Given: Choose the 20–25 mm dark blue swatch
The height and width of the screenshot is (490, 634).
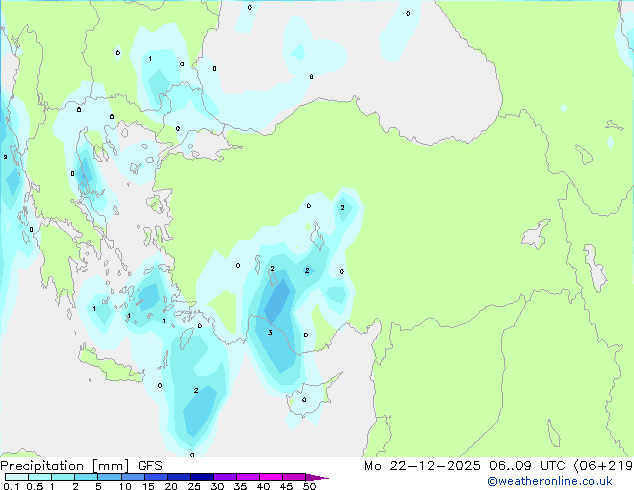Looking at the screenshot, I should [x=178, y=477].
